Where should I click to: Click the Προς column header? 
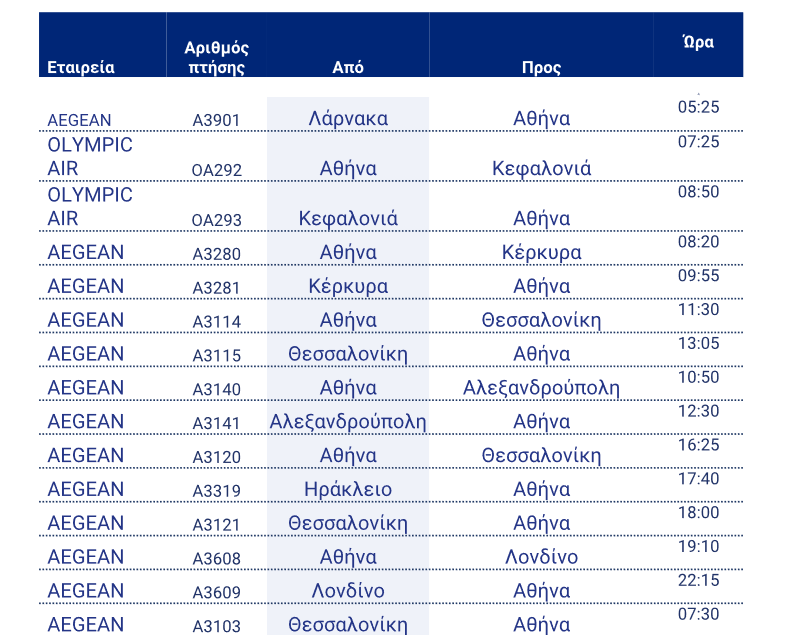541,68
